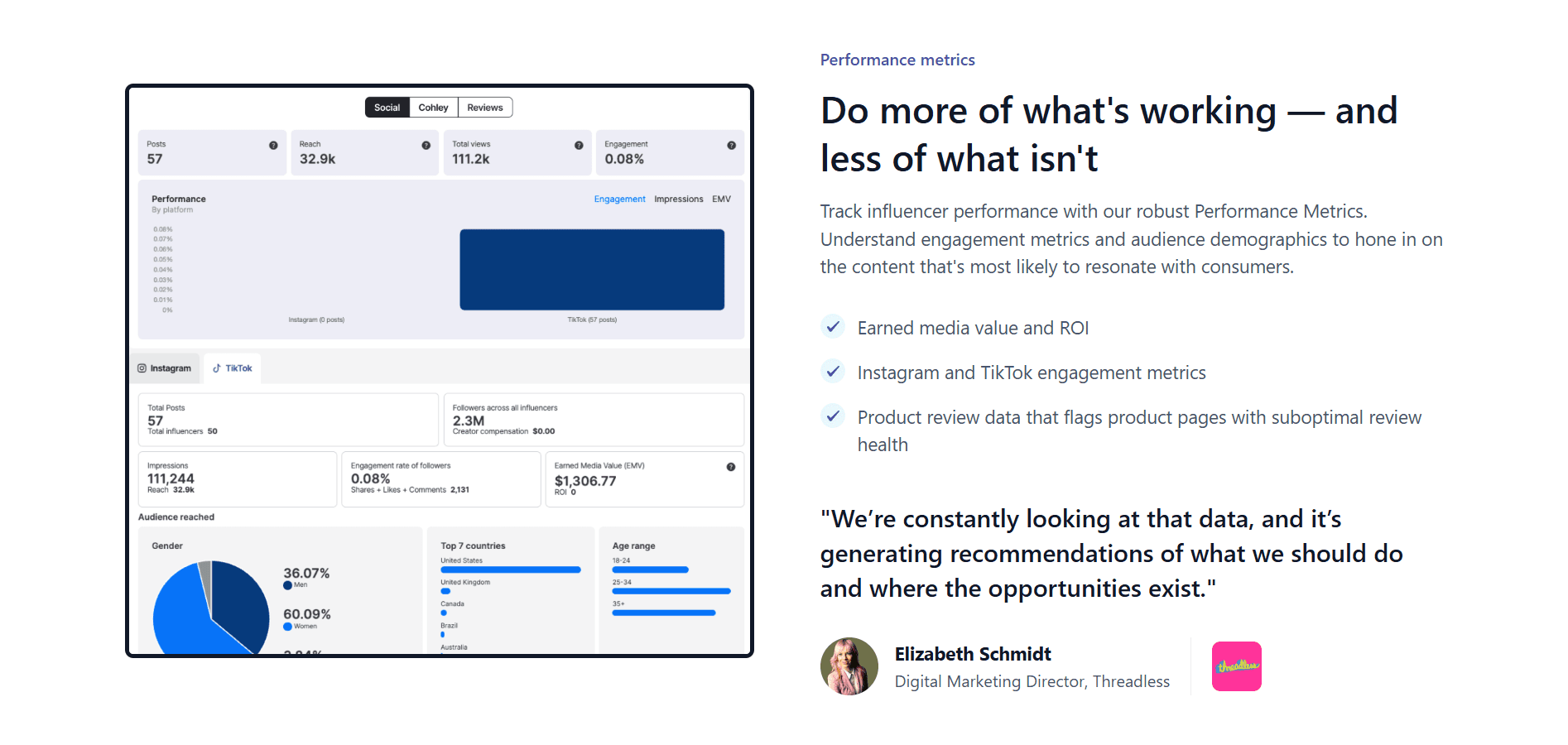Click 'Engagement rate of followers' label
Viewport: 1568px width, 745px height.
click(x=401, y=466)
